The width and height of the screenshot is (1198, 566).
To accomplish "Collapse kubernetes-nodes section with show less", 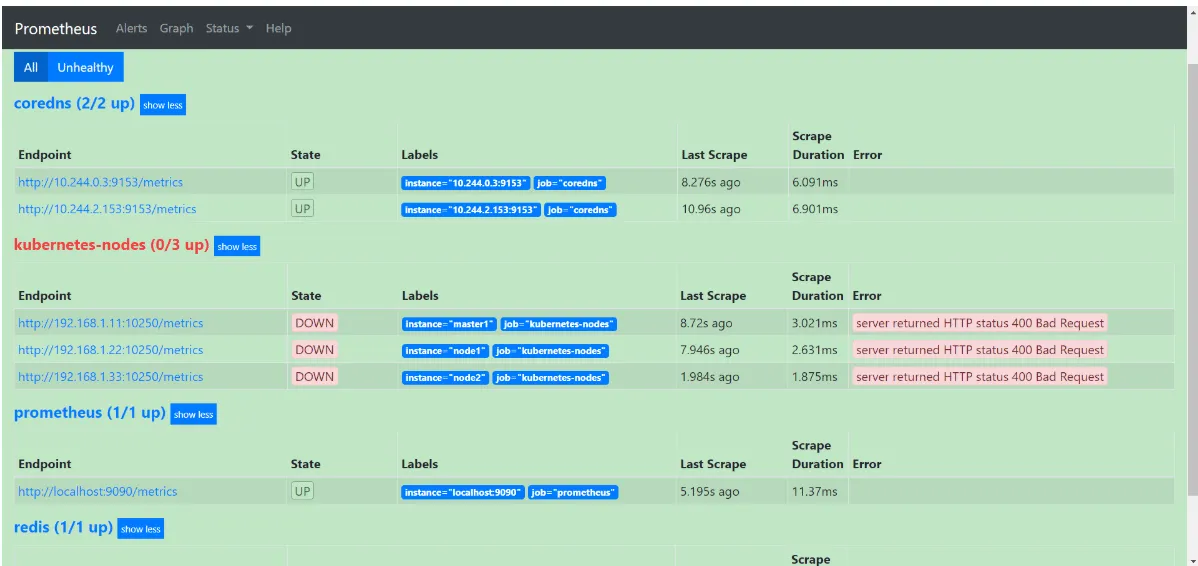I will [237, 246].
